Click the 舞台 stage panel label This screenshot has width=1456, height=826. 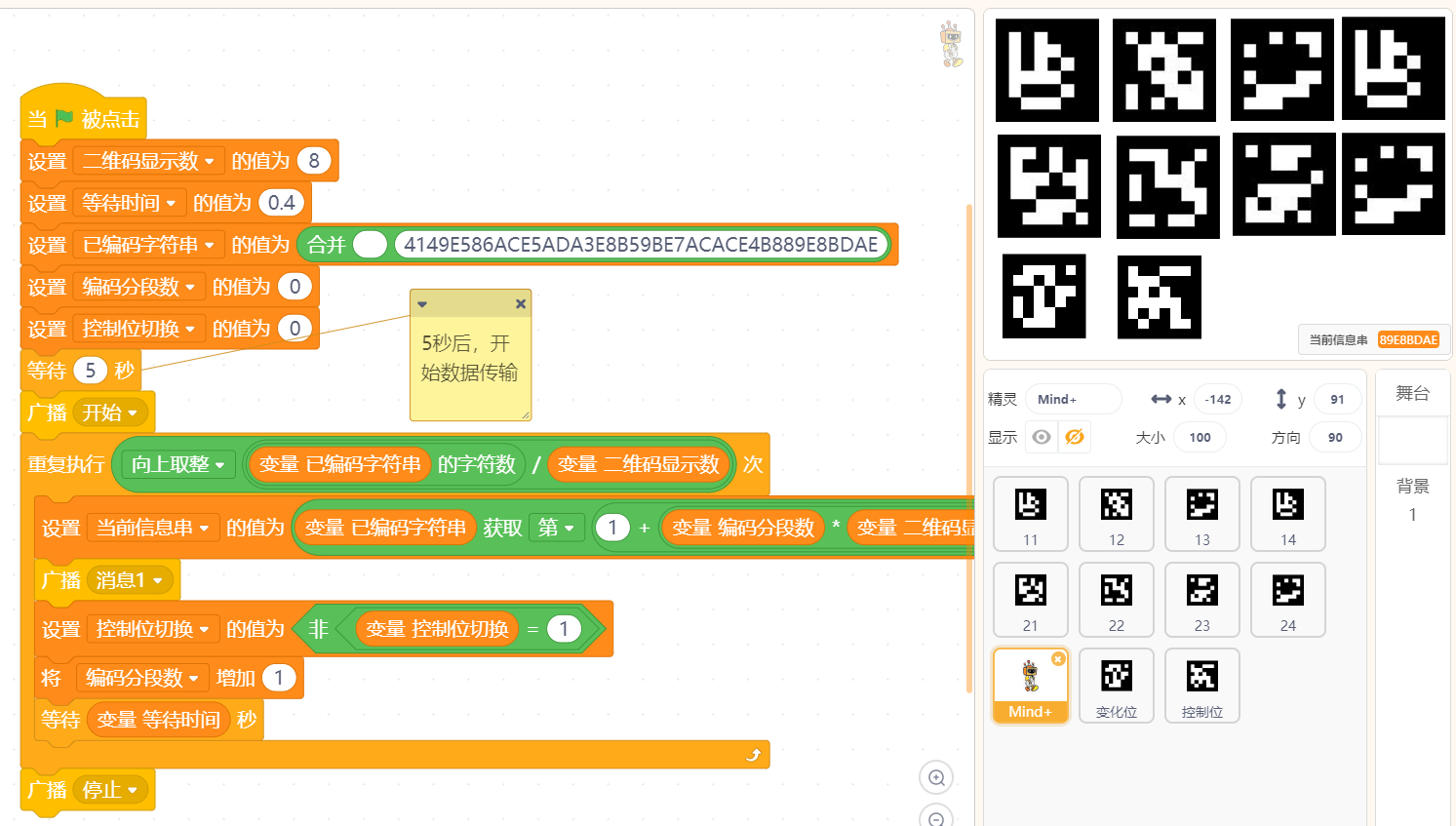point(1412,393)
